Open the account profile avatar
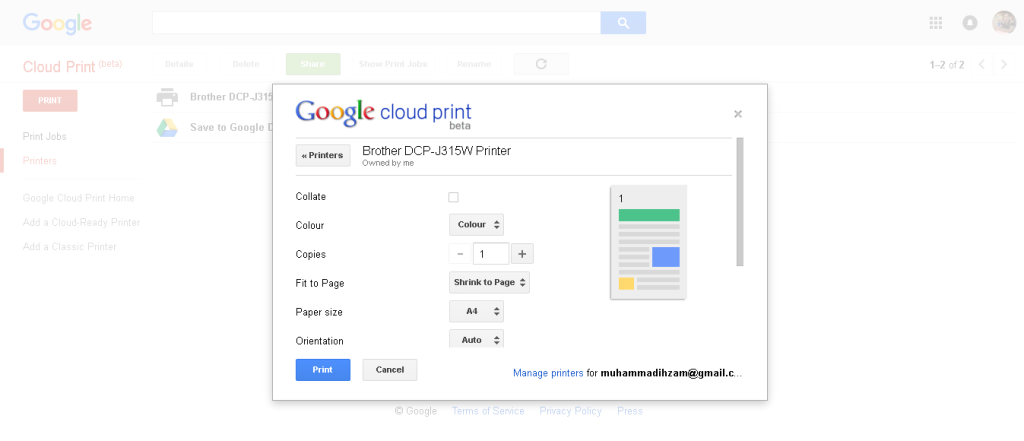1024x441 pixels. 1004,22
